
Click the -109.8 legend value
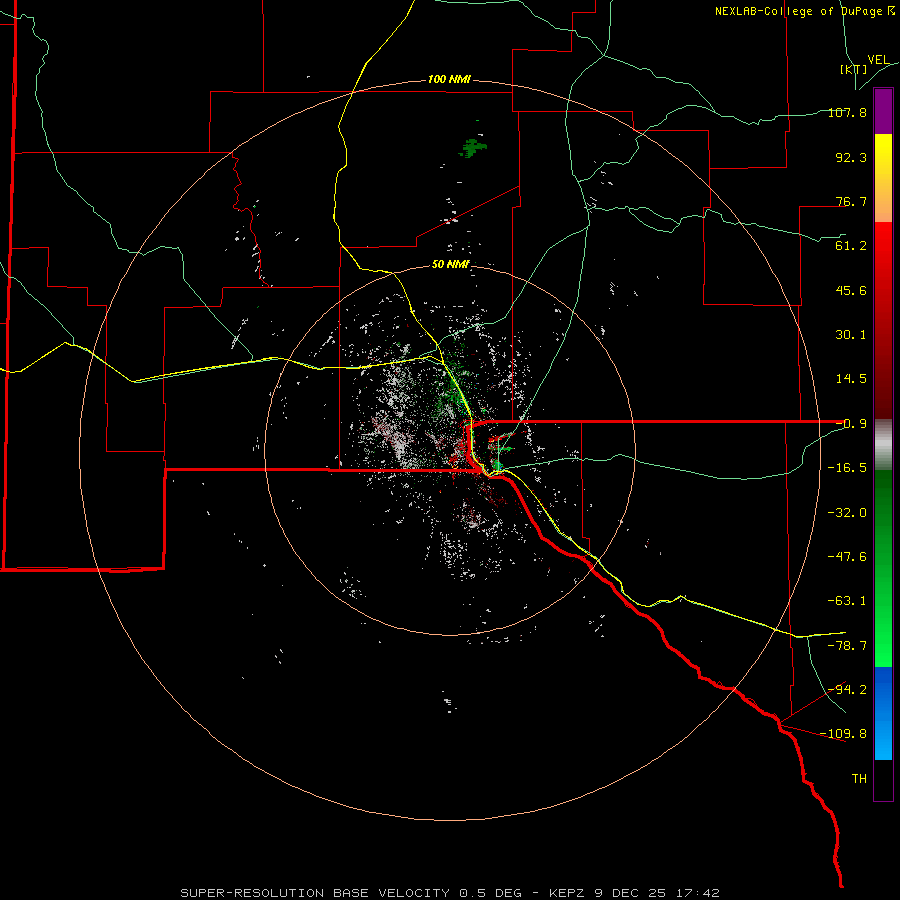tap(844, 734)
